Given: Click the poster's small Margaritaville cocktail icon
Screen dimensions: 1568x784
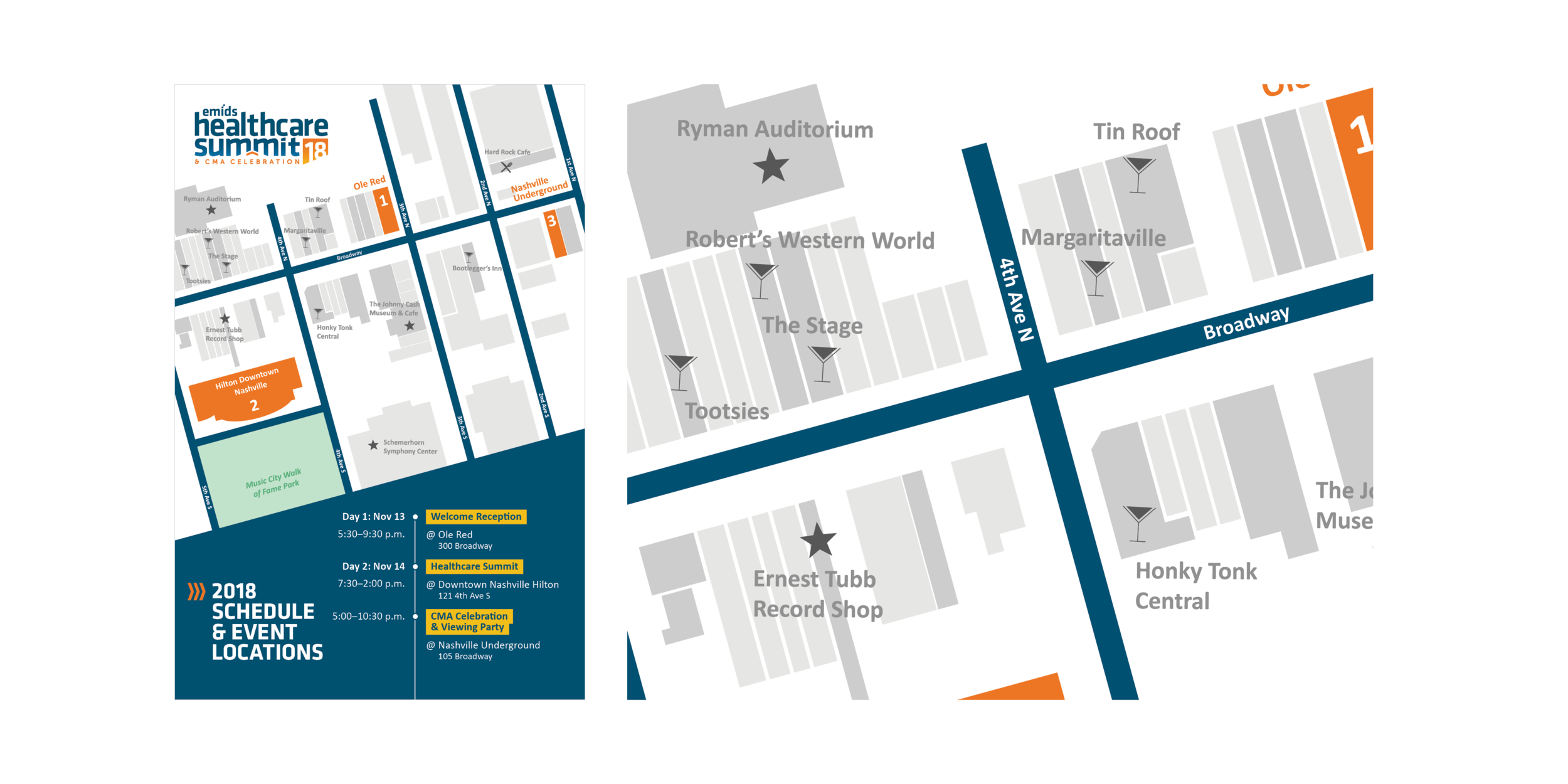Looking at the screenshot, I should click(306, 242).
